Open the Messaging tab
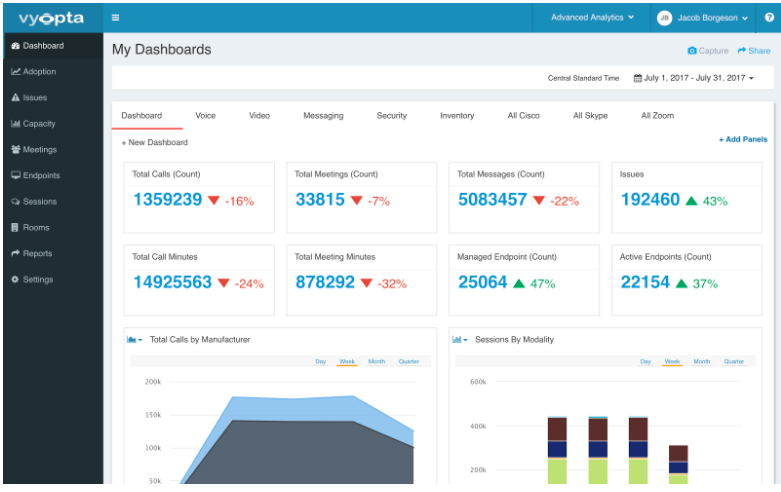Viewport: 781px width, 492px height. click(x=323, y=116)
